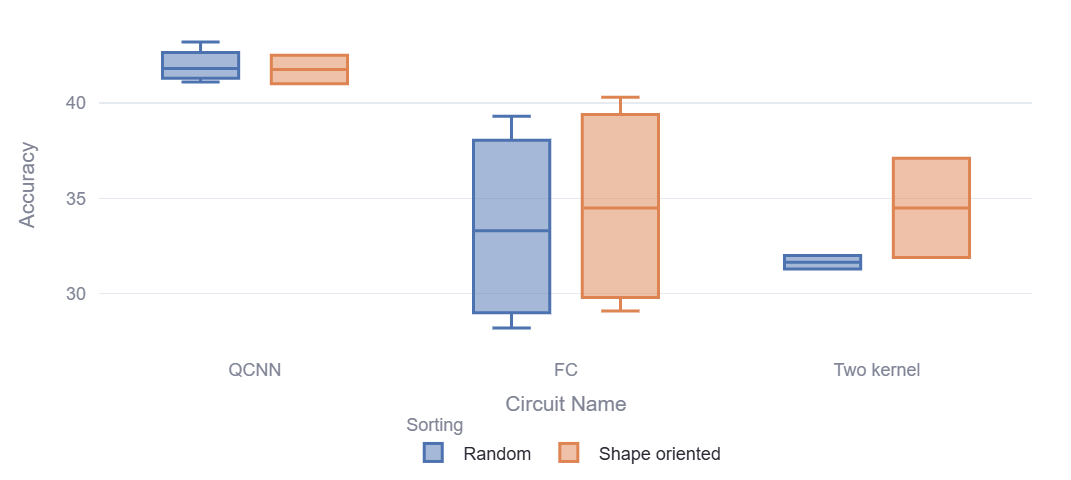Click the Sorting legend title
Viewport: 1071px width, 480px height.
click(x=434, y=425)
